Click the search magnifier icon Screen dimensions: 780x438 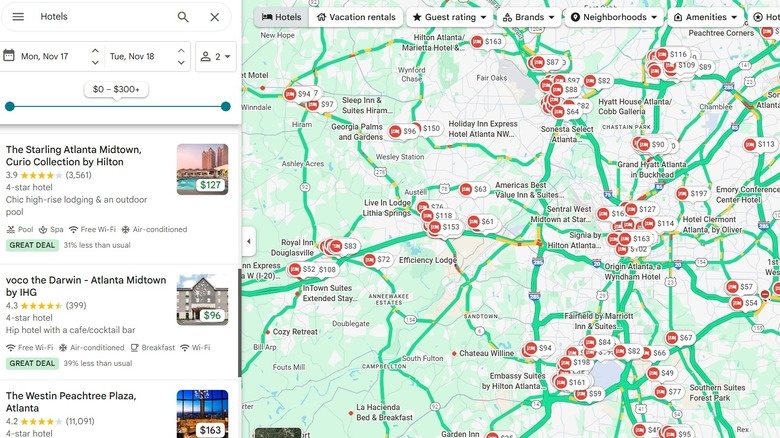183,17
